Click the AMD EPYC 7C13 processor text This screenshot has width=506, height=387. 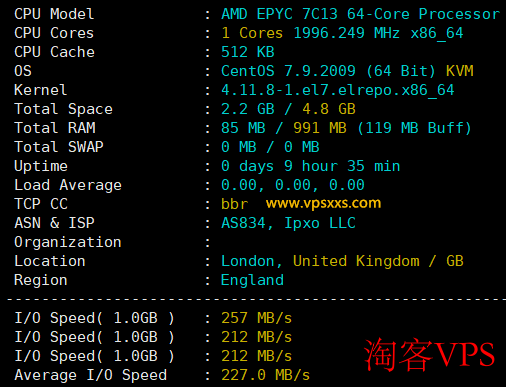tap(361, 14)
